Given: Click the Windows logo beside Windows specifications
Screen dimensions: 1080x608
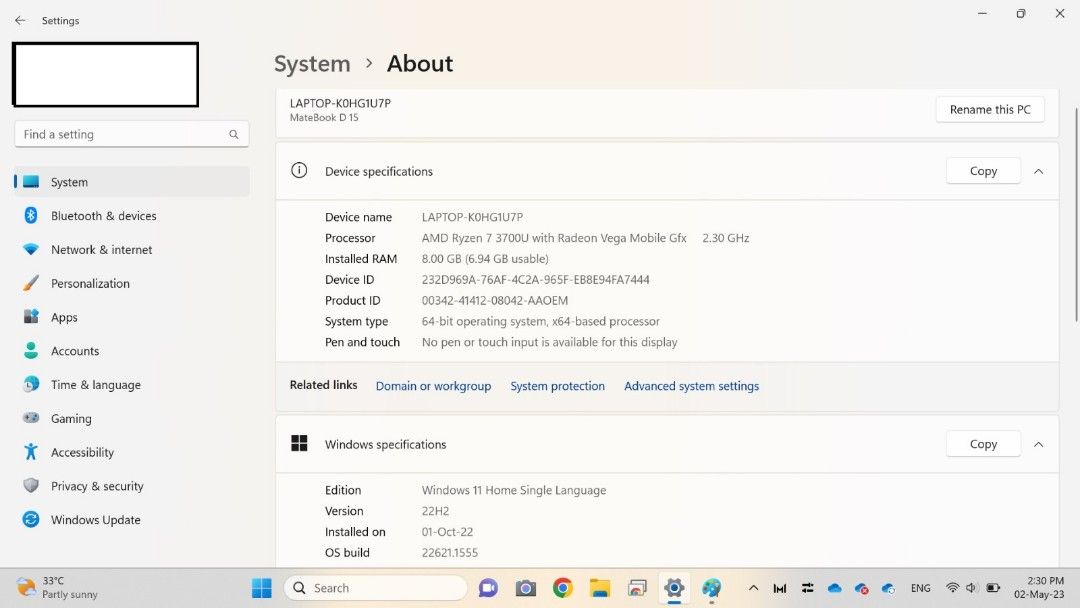Looking at the screenshot, I should (299, 443).
